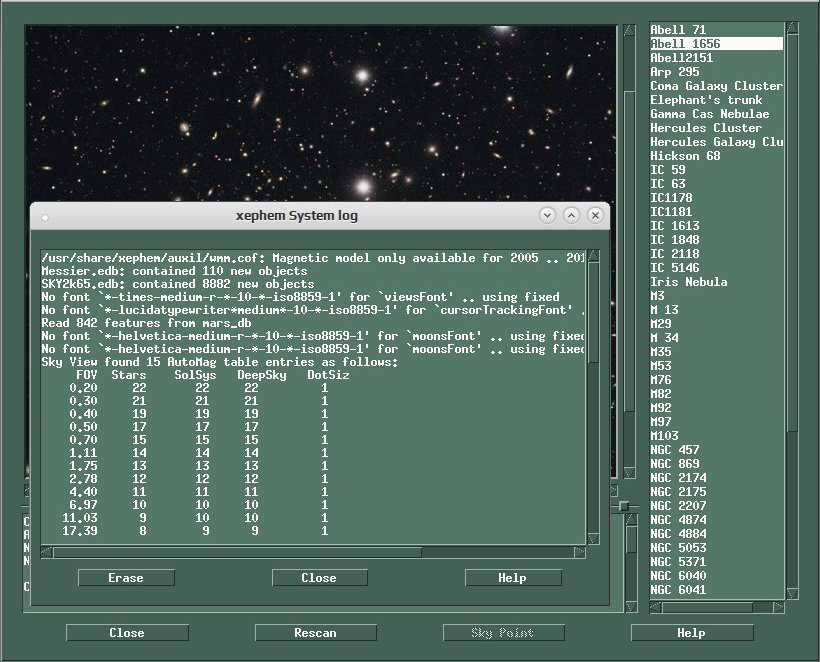This screenshot has height=662, width=820.
Task: Pick Iris Nebula from list
Action: coord(716,282)
